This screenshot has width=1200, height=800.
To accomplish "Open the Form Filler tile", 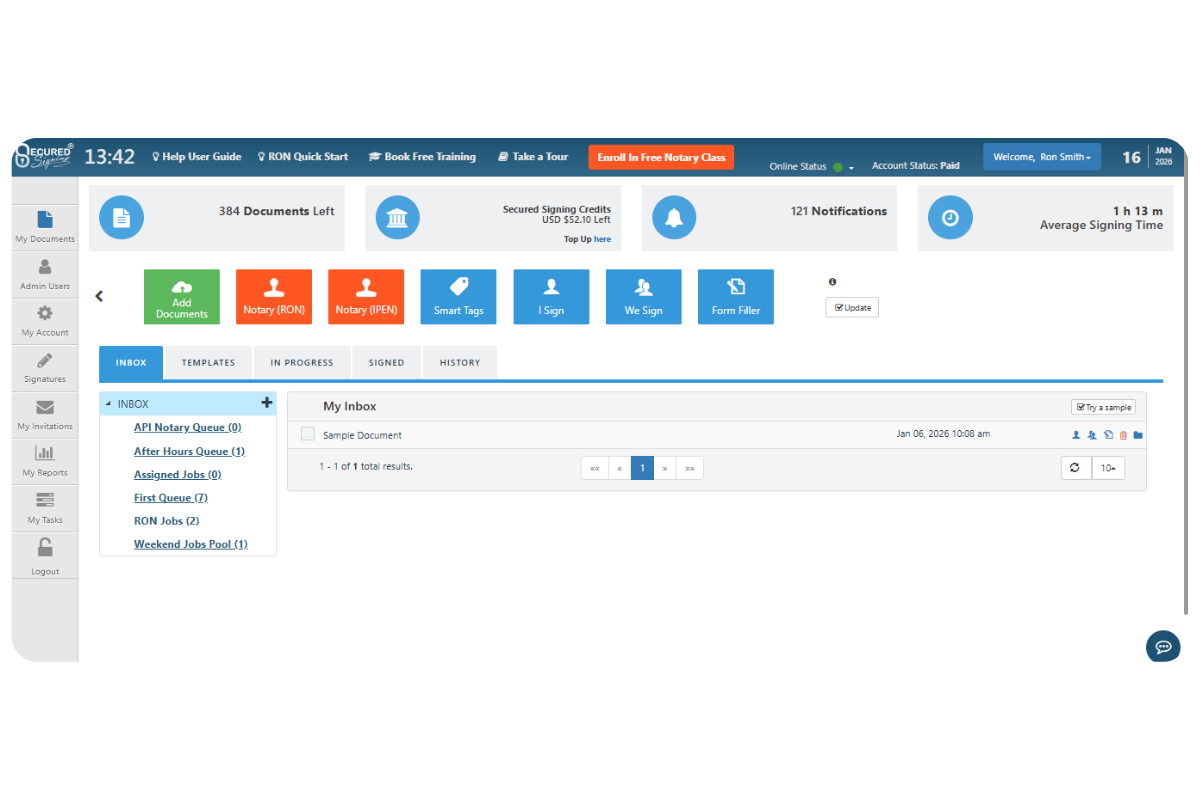I will [736, 297].
